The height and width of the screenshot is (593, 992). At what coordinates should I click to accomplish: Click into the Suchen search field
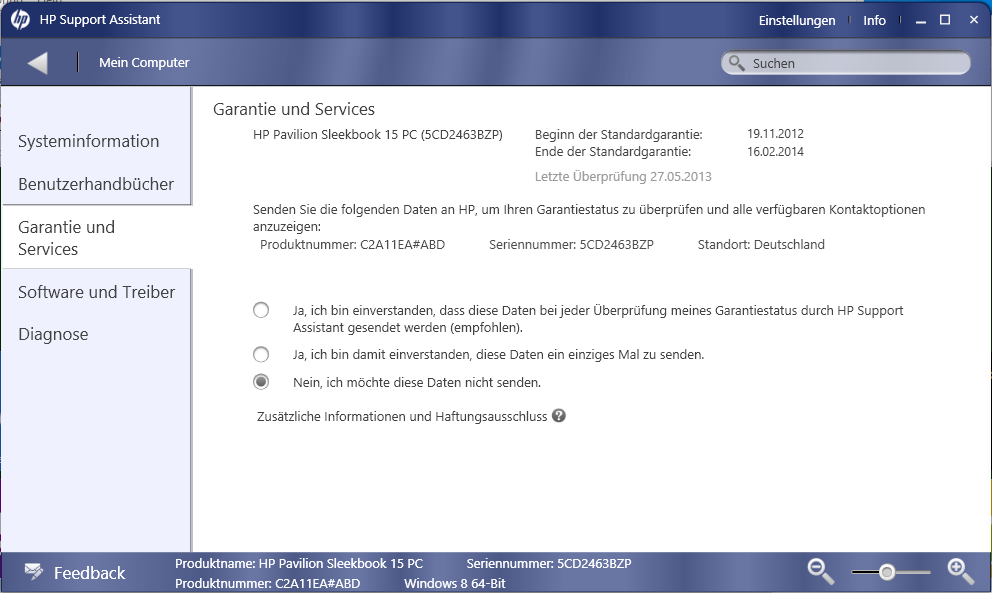point(845,63)
